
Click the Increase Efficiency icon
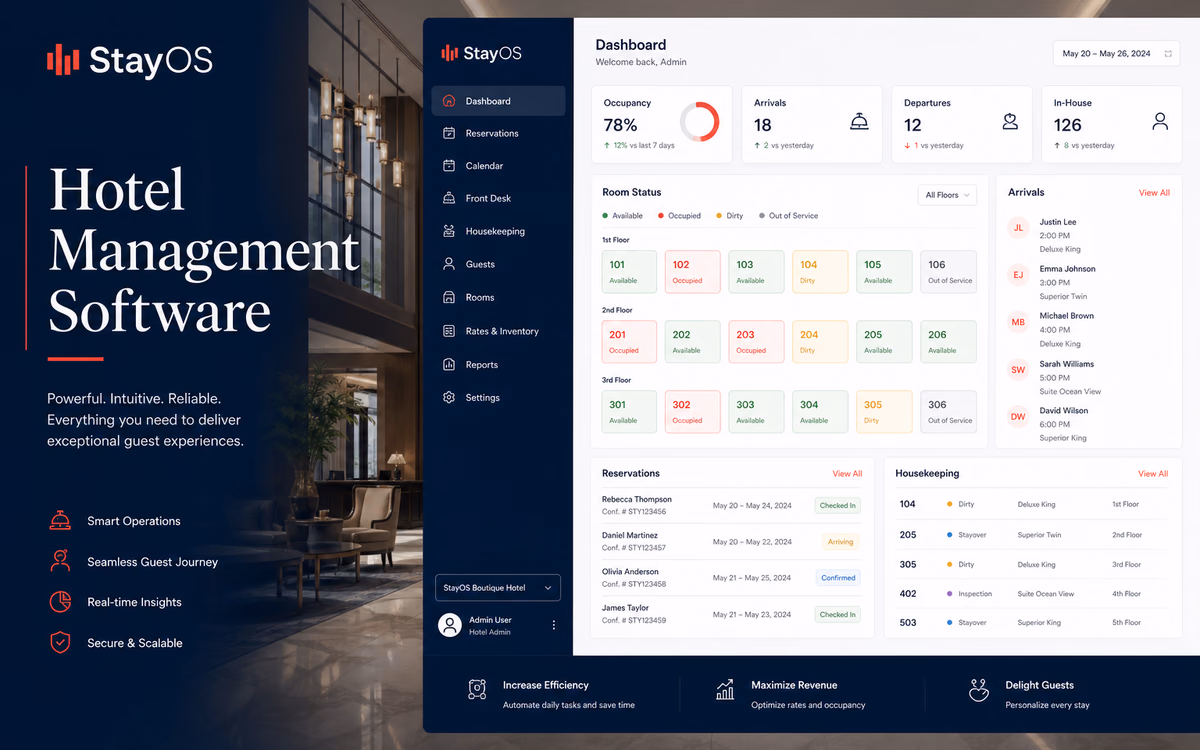pyautogui.click(x=477, y=689)
